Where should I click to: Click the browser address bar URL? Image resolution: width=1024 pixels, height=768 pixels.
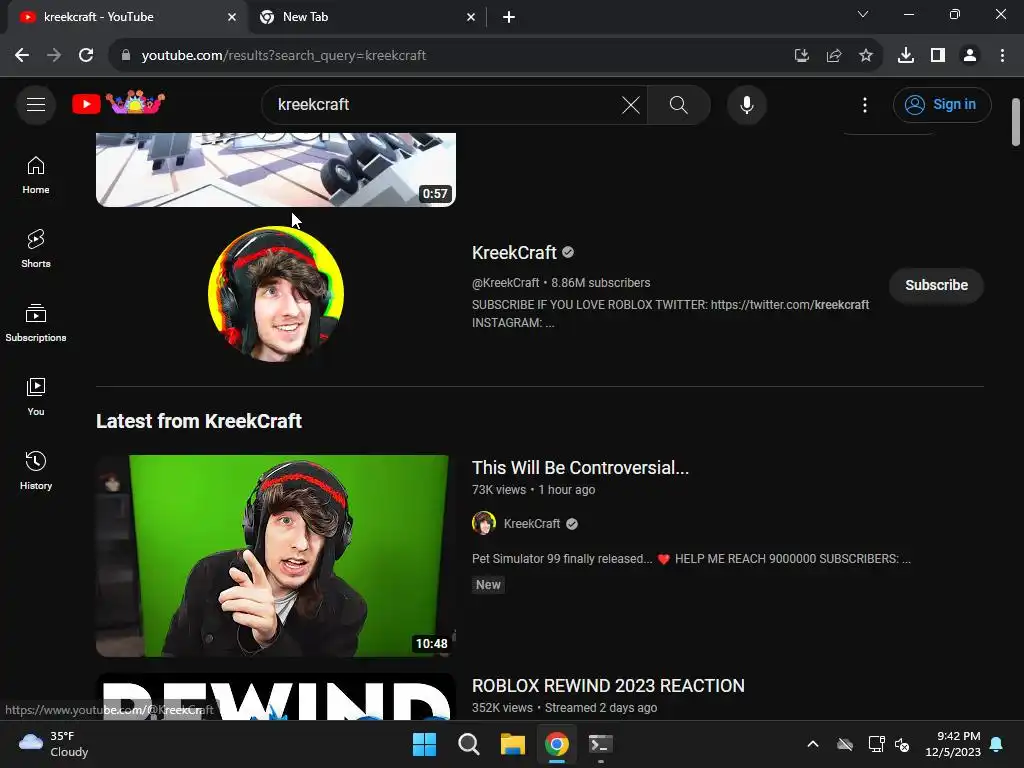[283, 56]
